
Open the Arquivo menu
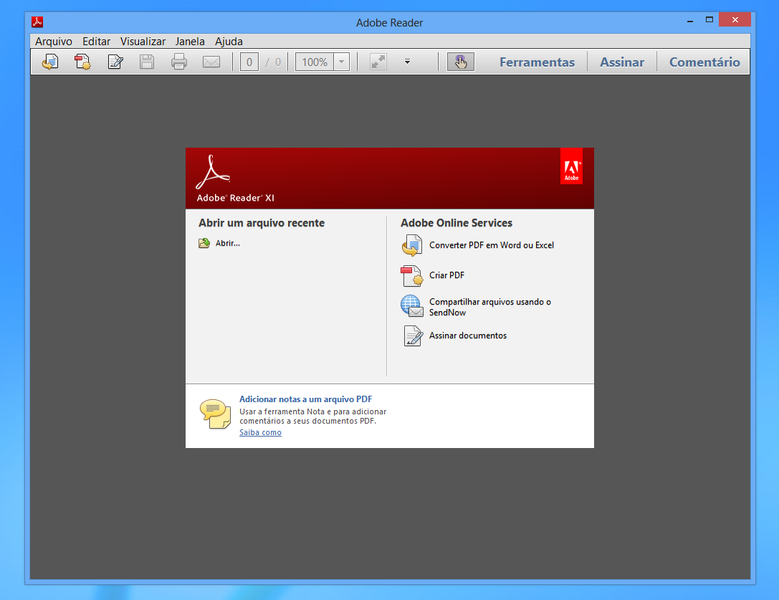[53, 41]
